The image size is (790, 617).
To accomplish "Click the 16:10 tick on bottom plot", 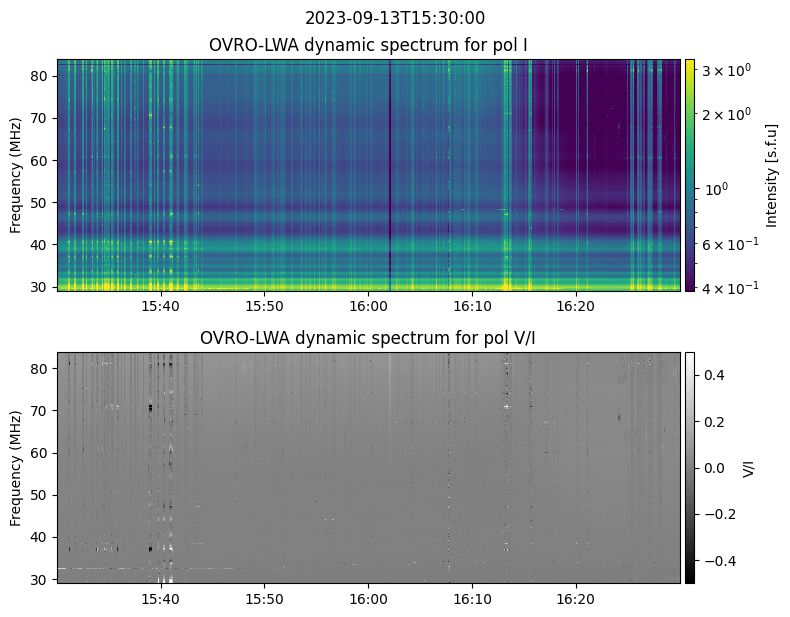I will [x=472, y=599].
